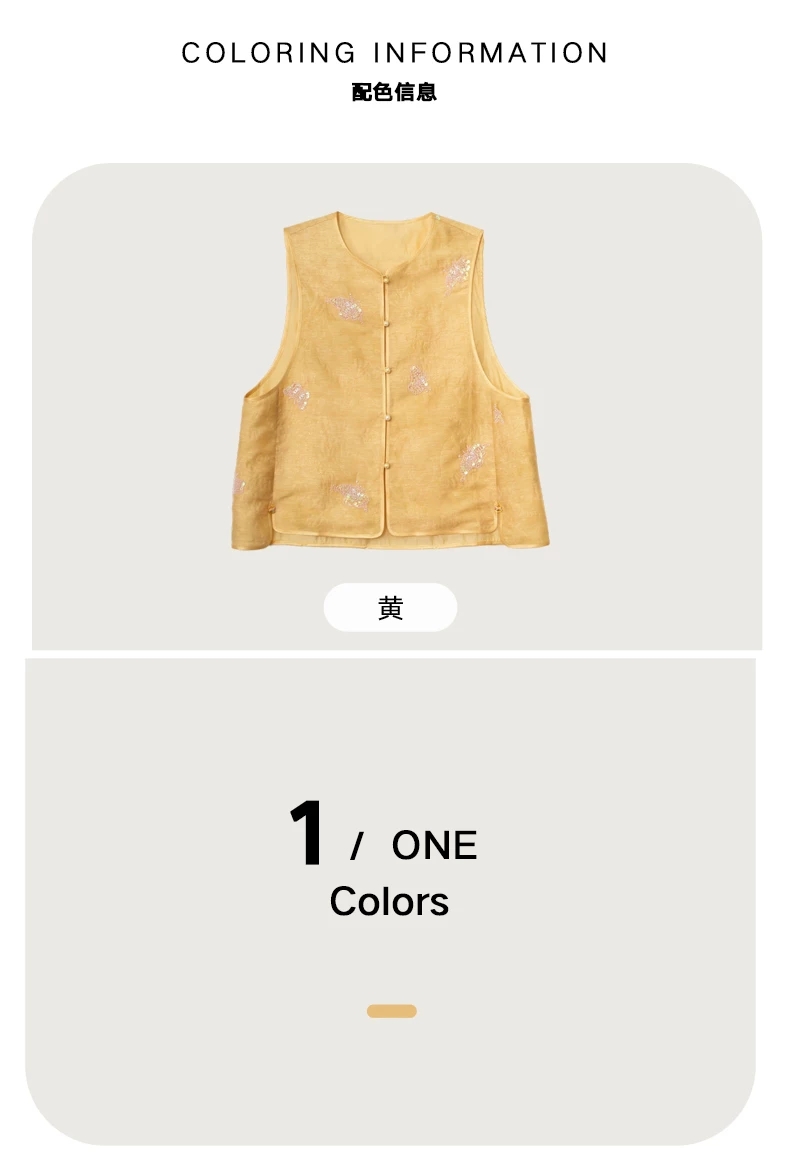Click the "COLORING INFORMATION" heading
The width and height of the screenshot is (790, 1172).
pyautogui.click(x=395, y=53)
